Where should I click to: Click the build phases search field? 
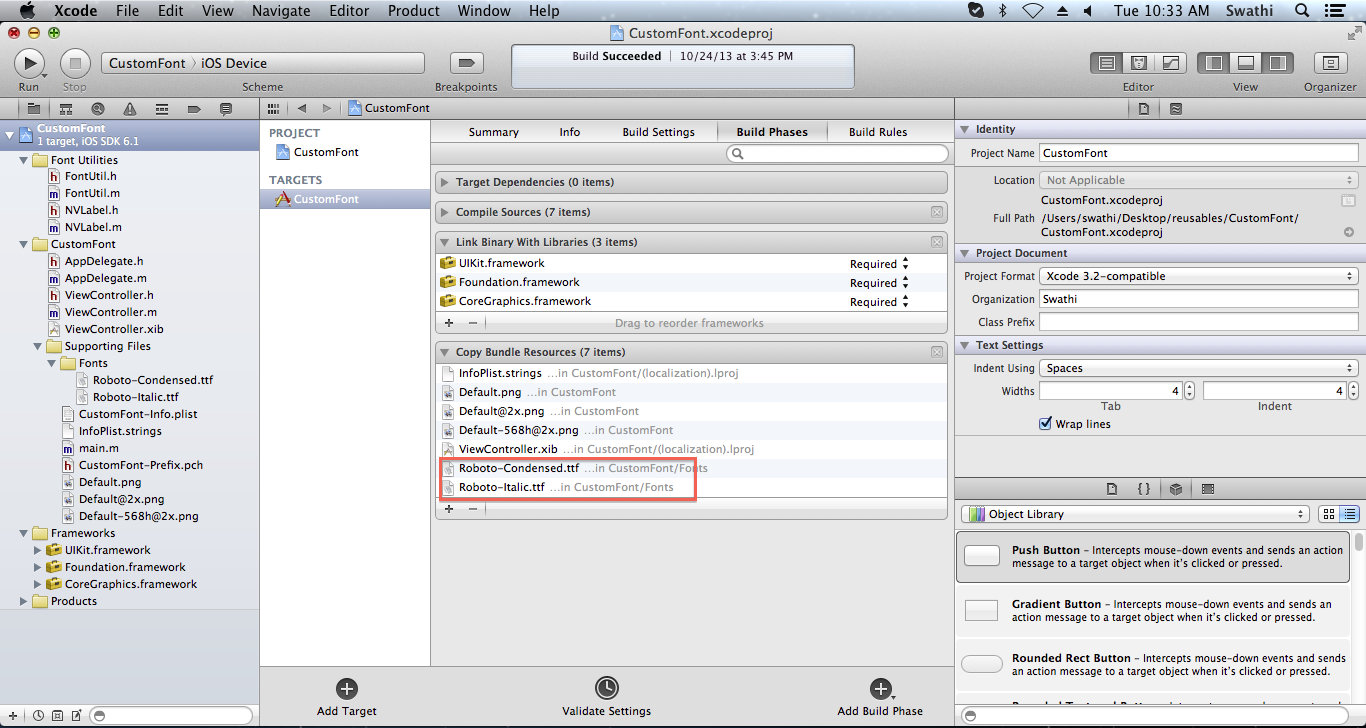[837, 154]
